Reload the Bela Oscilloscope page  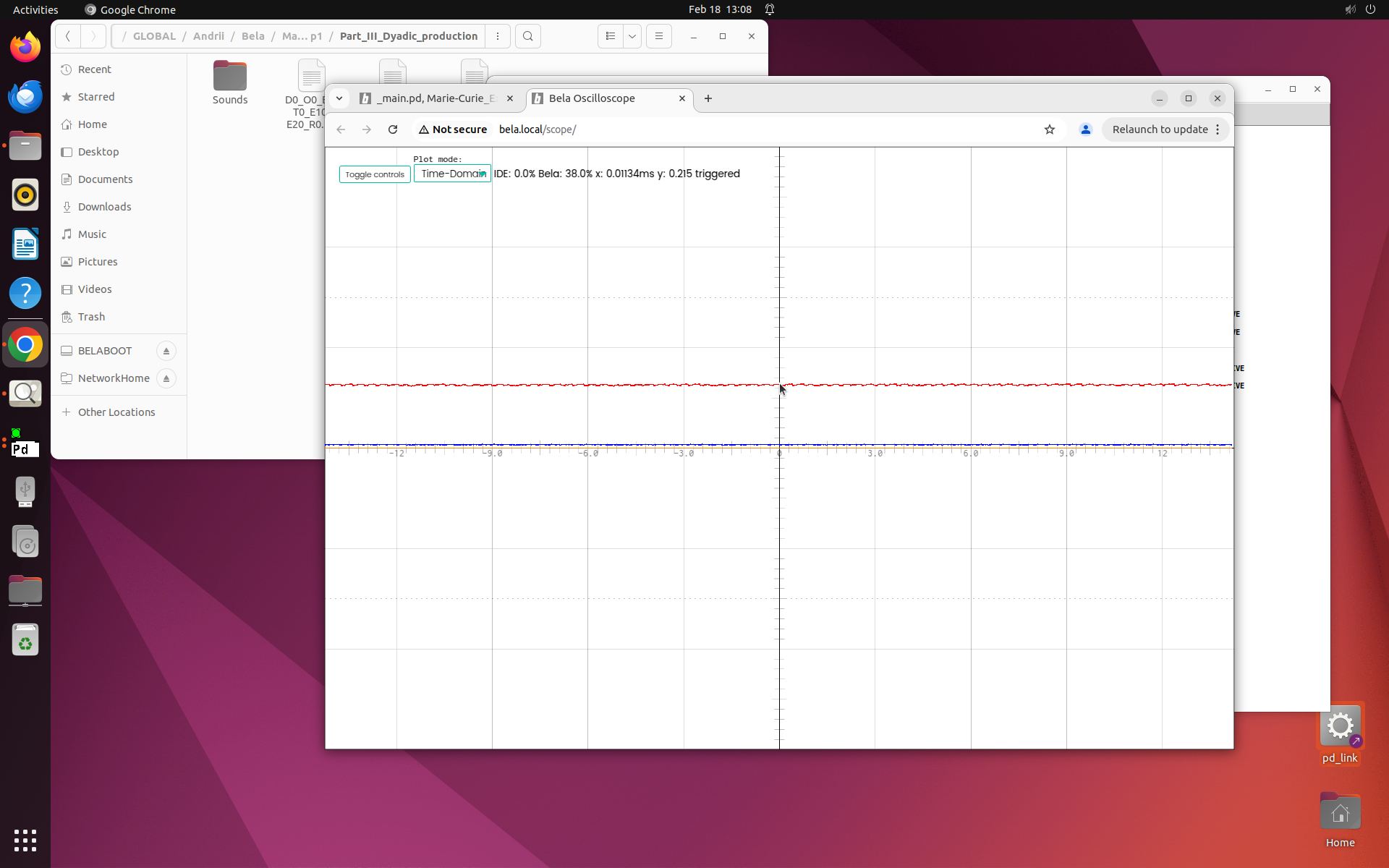393,129
